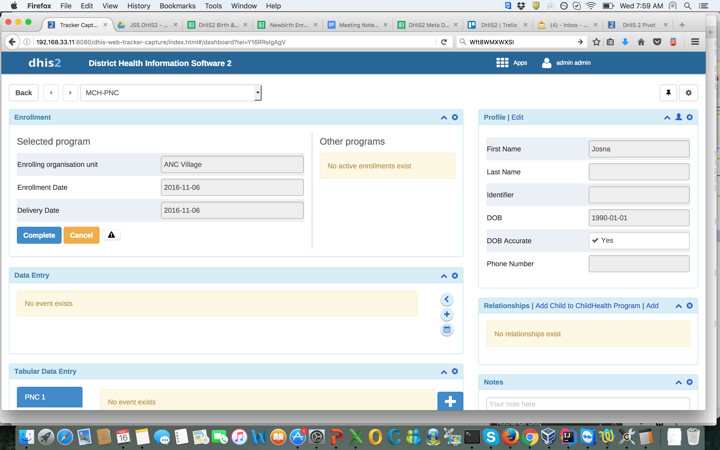Click the warning triangle icon beside Cancel

click(x=112, y=235)
